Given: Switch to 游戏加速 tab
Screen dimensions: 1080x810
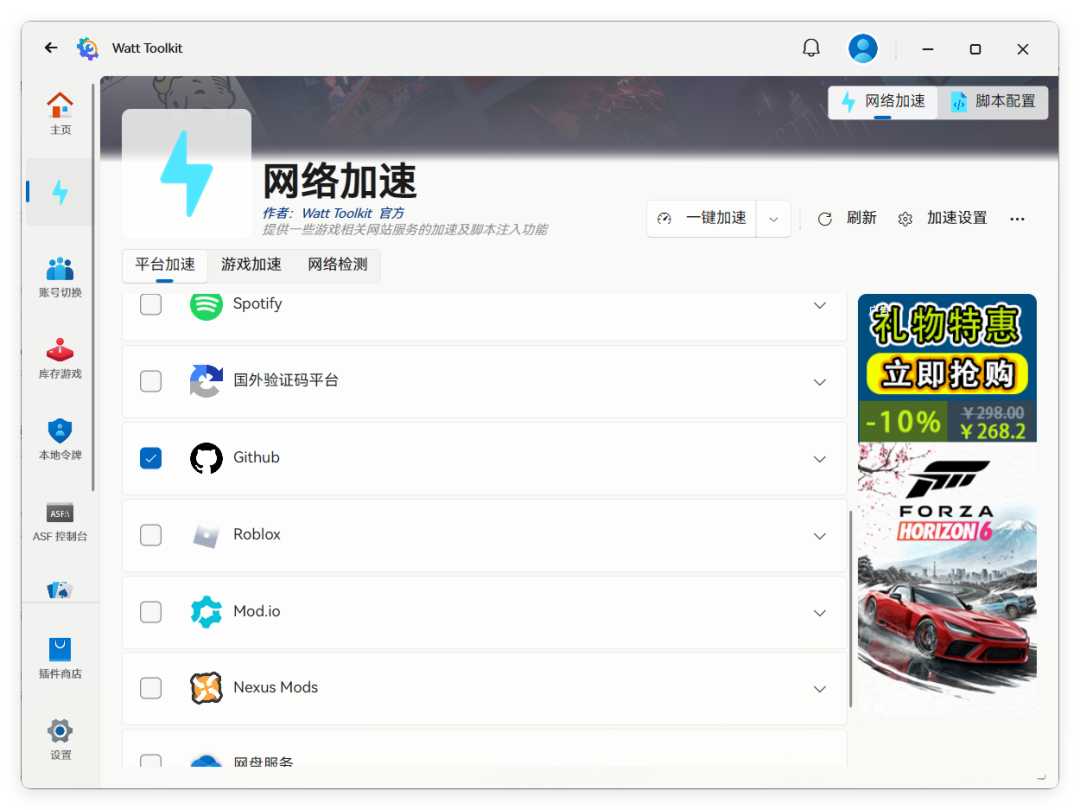Looking at the screenshot, I should (251, 265).
